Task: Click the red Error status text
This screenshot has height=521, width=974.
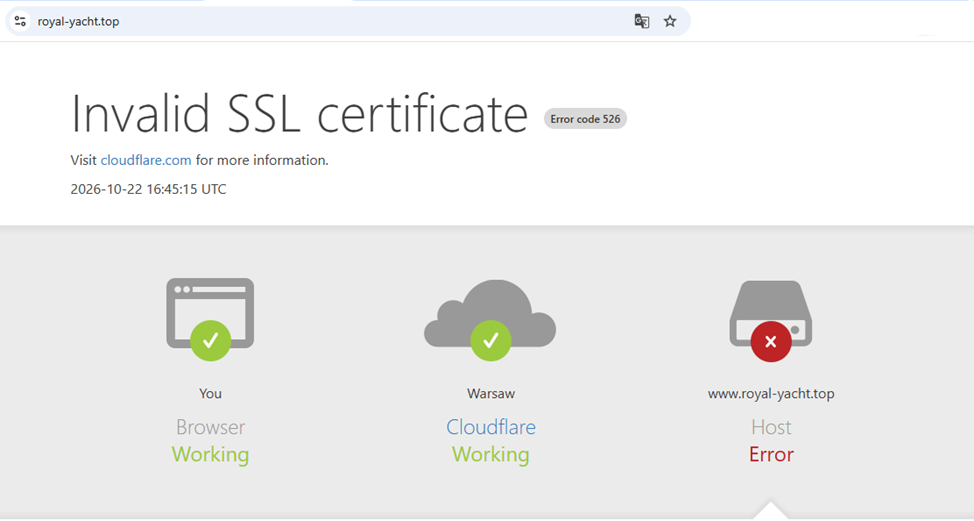Action: (x=771, y=455)
